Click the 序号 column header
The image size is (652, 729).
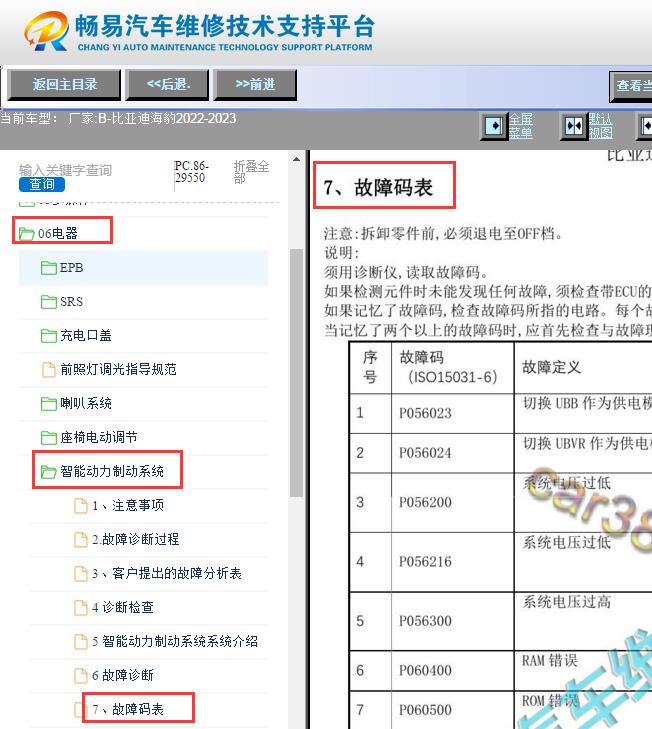click(370, 367)
